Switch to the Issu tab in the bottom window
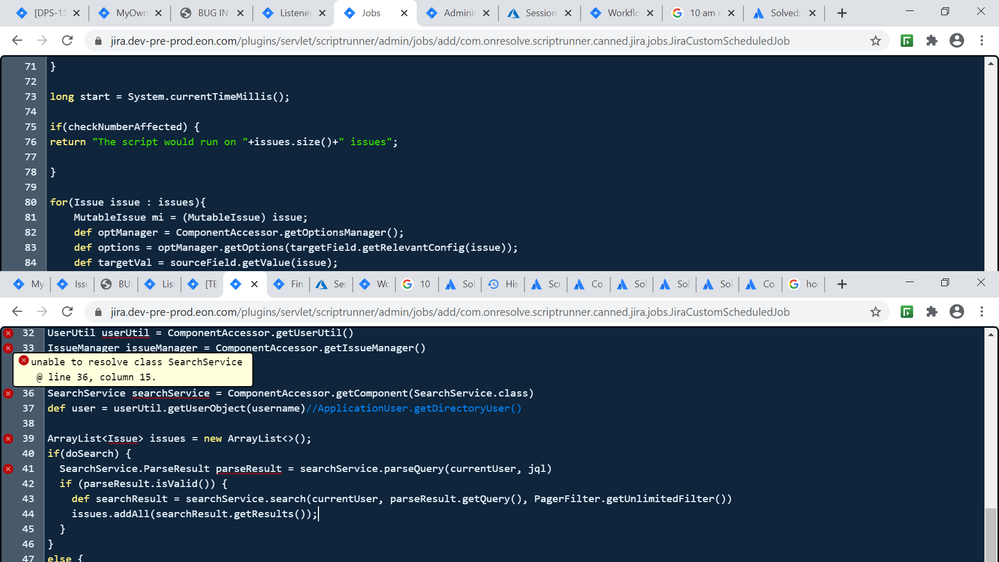 click(72, 284)
